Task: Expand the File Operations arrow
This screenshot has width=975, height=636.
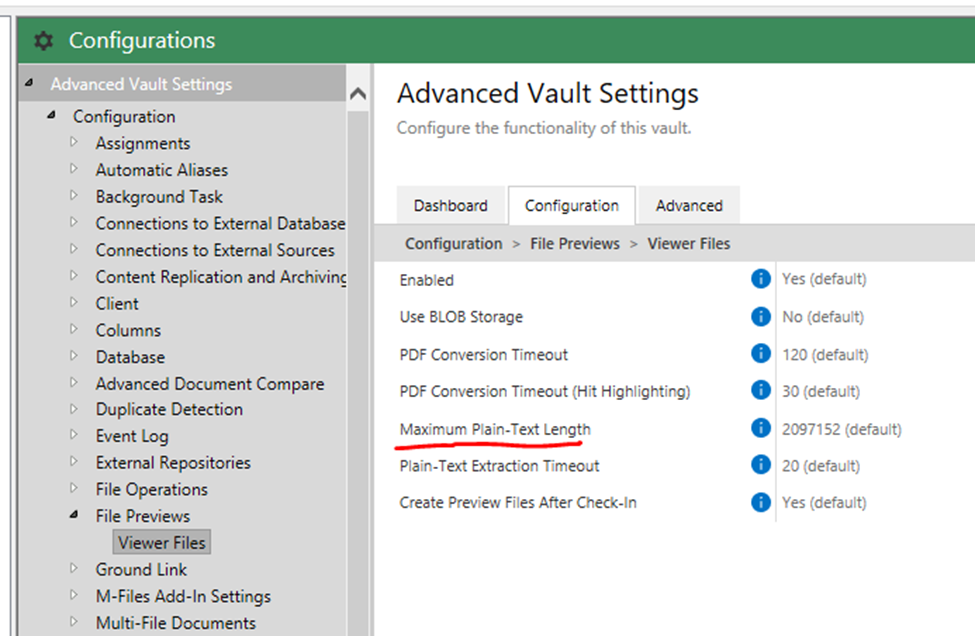Action: coord(74,489)
